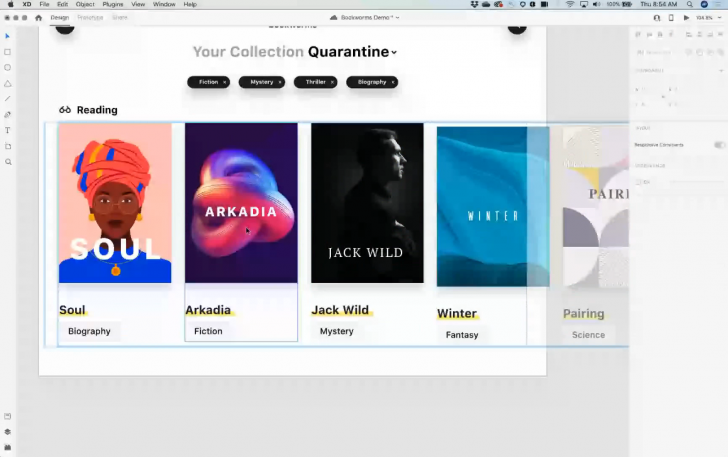728x457 pixels.
Task: Select the Ellipse tool
Action: 7,68
